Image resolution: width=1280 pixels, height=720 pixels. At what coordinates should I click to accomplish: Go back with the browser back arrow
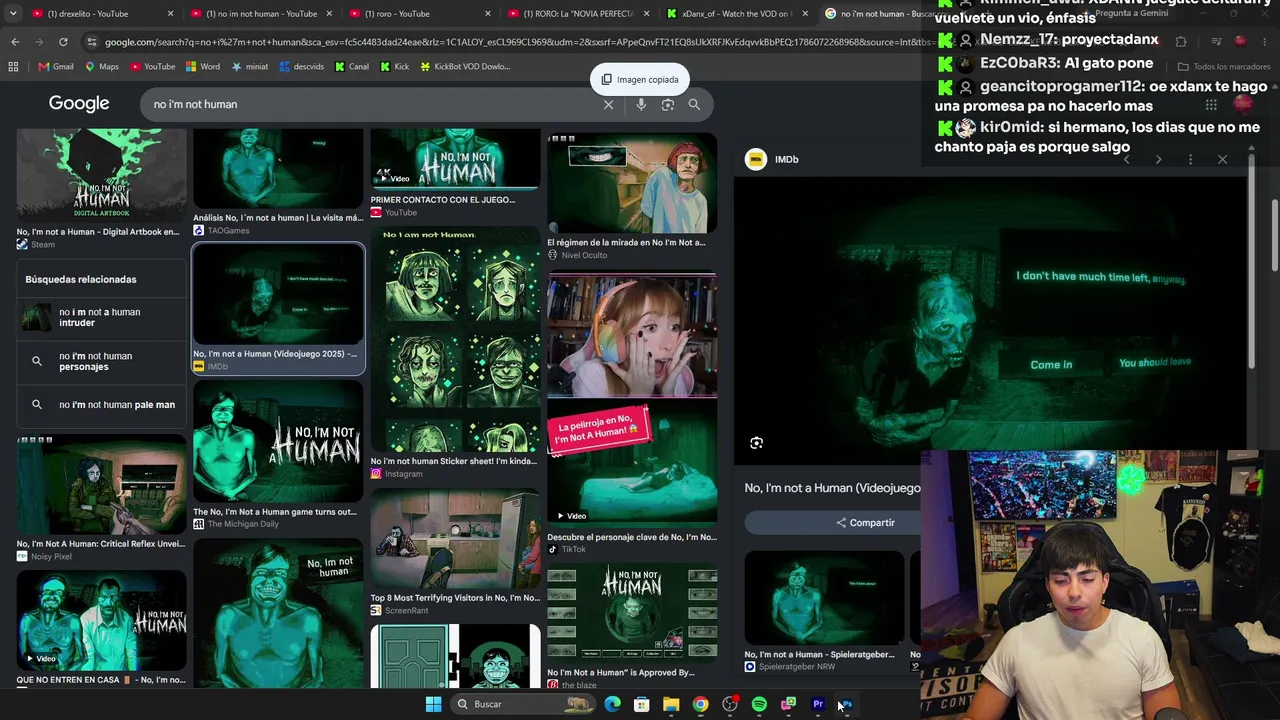15,42
